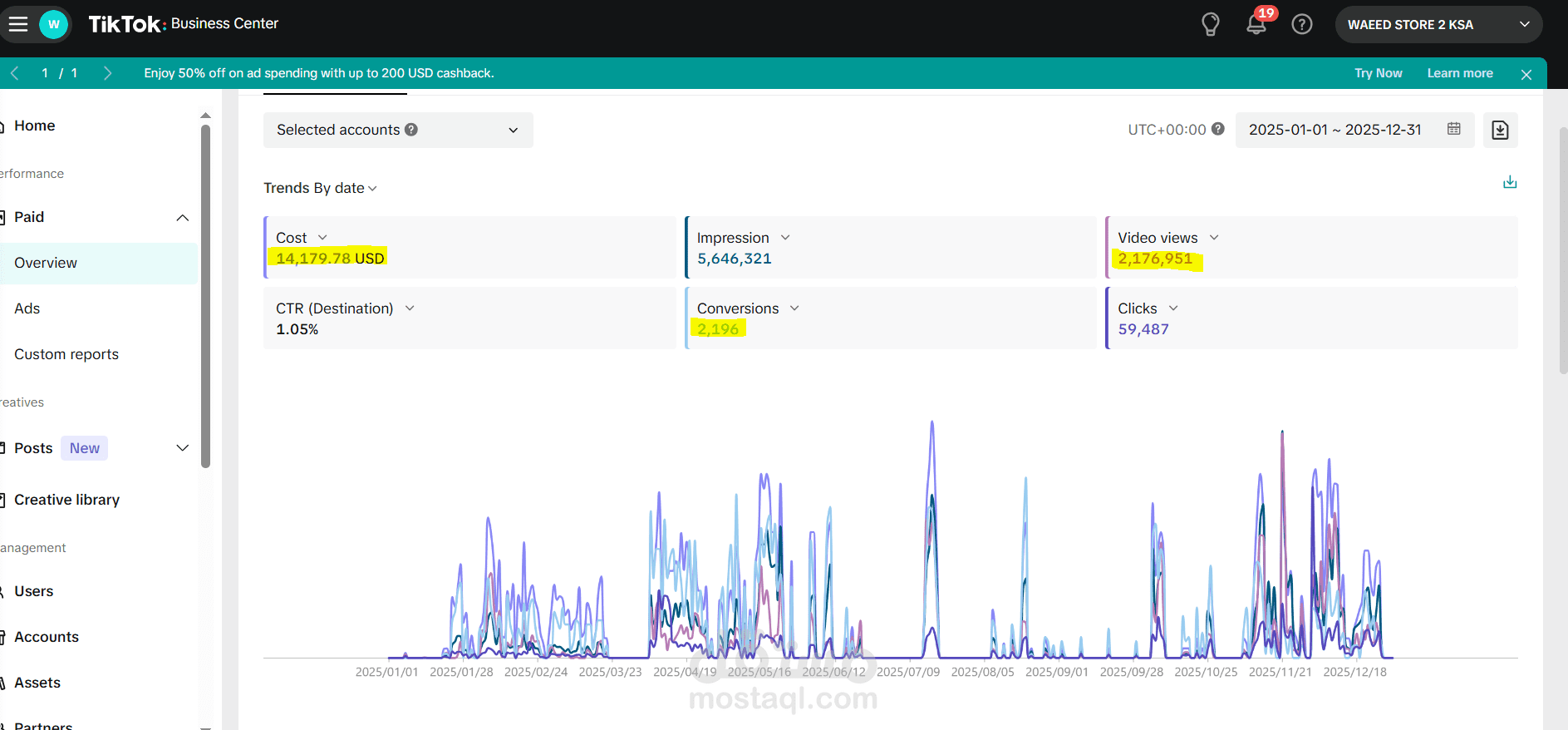Click the calendar icon in date range
Viewport: 1568px width, 730px height.
click(1454, 129)
